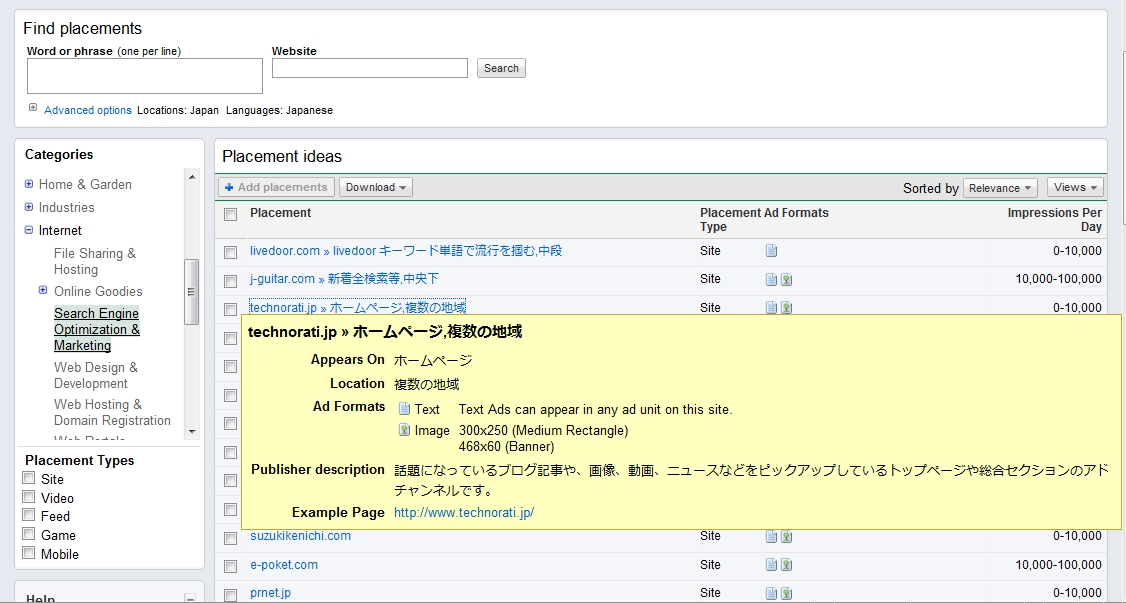Enable the Site placement type checkbox
1126x603 pixels.
point(29,477)
